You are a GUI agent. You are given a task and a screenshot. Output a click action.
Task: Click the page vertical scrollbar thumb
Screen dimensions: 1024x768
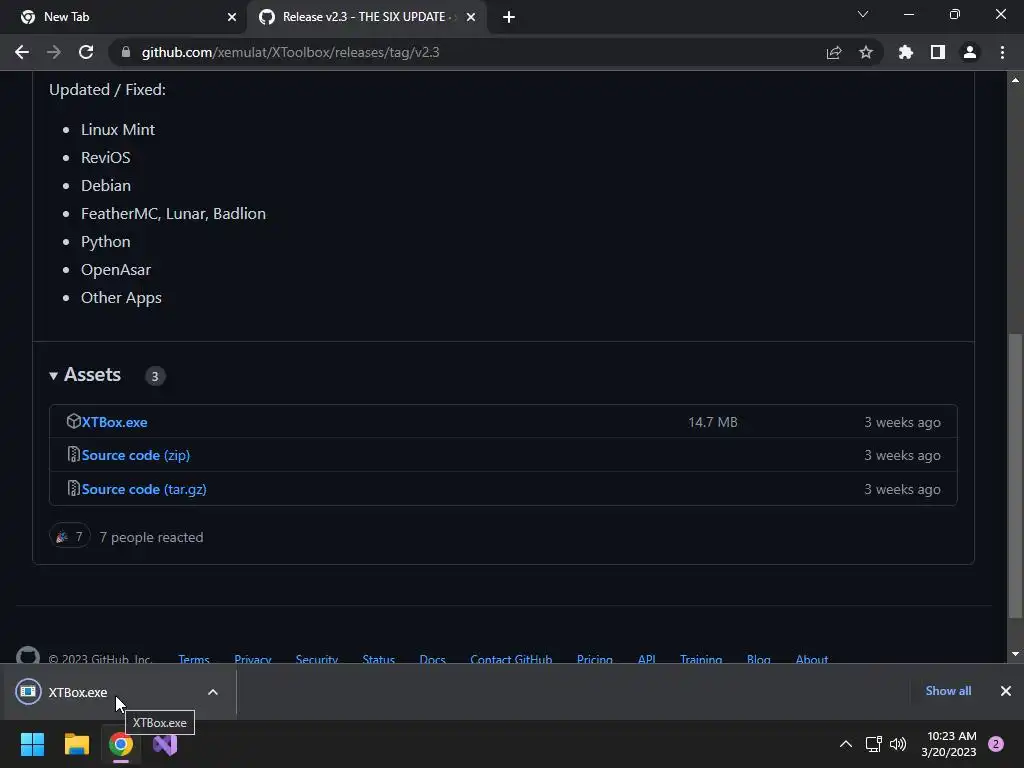pos(1015,476)
